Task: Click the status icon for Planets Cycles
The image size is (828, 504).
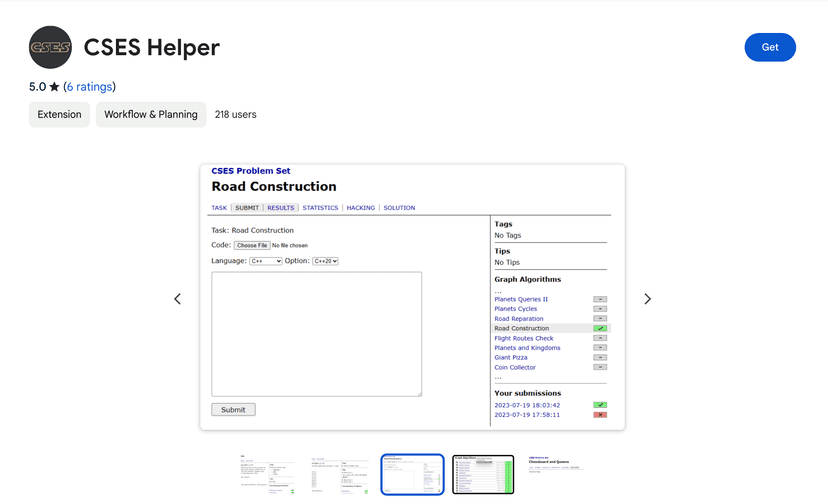Action: click(x=600, y=309)
